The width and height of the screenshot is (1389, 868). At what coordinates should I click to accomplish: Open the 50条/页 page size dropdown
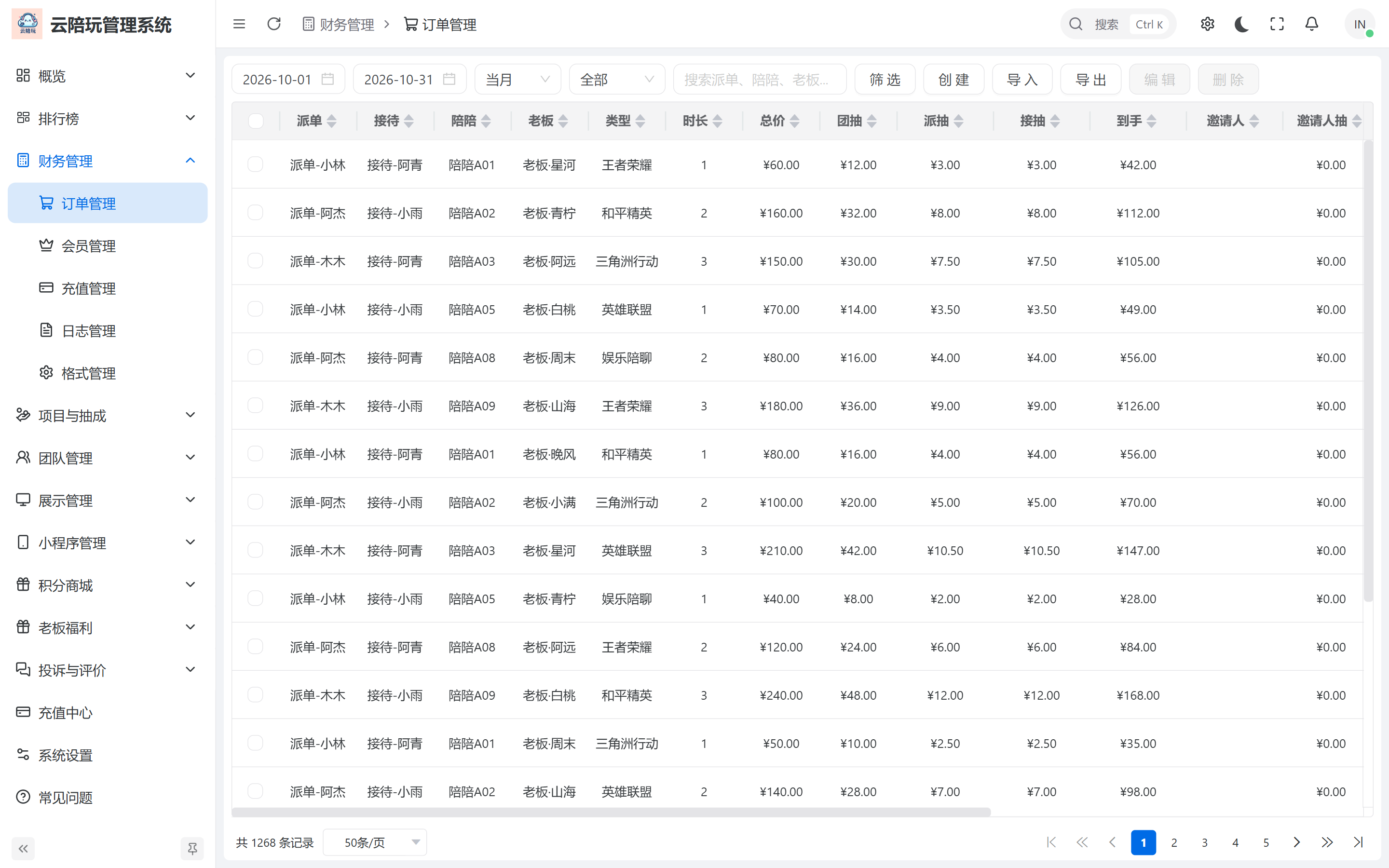(x=375, y=842)
